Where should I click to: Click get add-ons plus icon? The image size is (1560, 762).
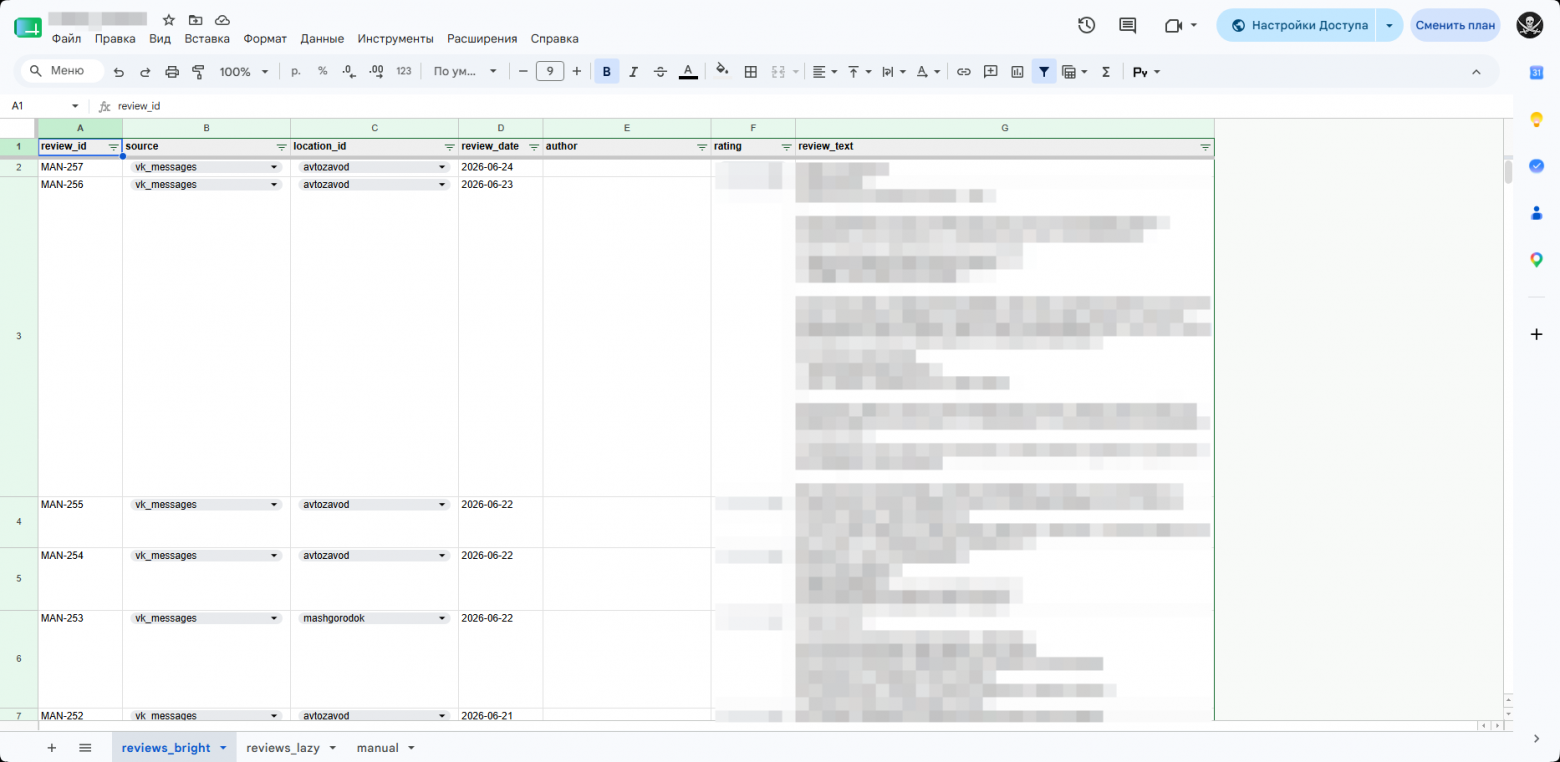[1537, 334]
